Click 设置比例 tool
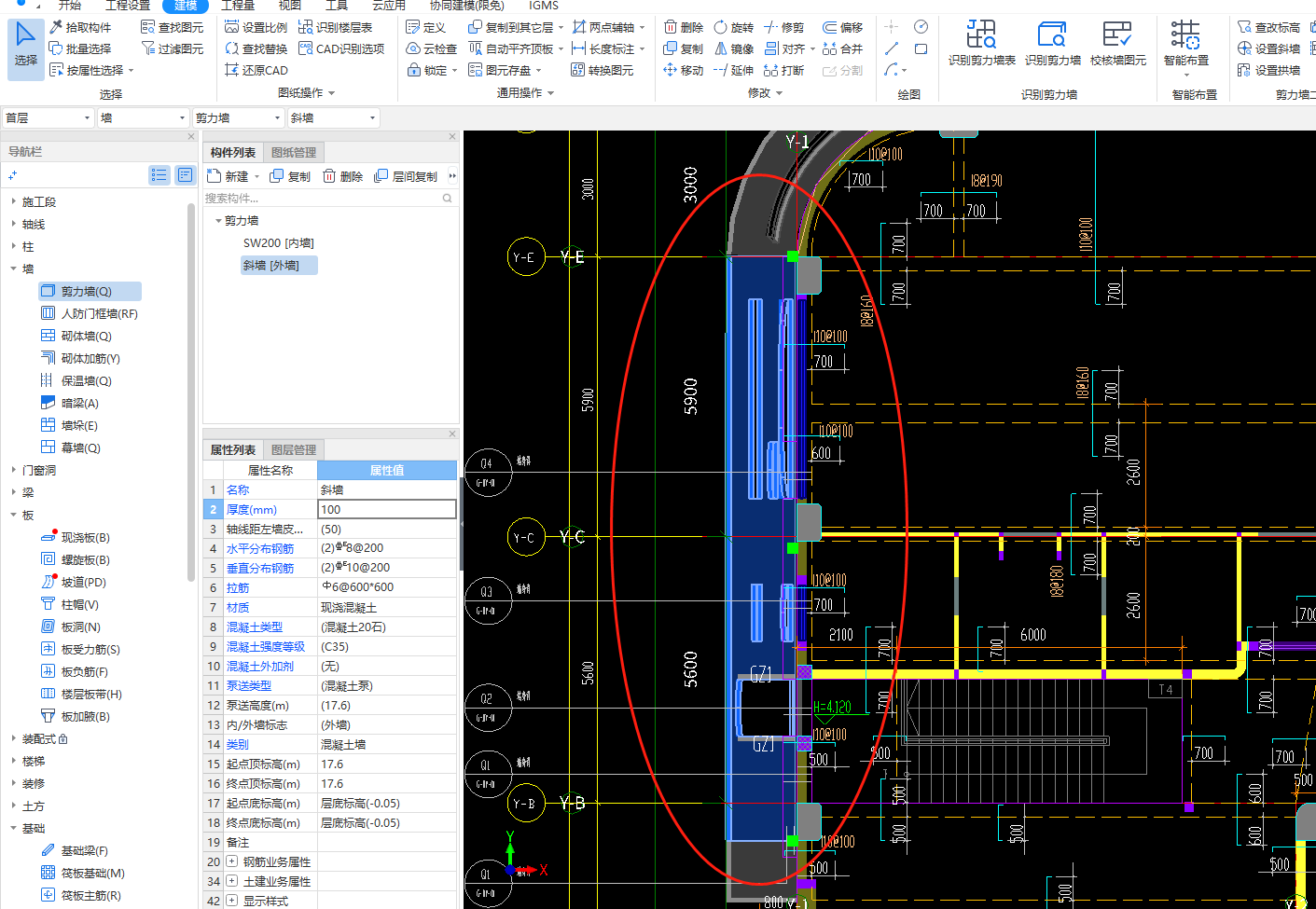 (x=256, y=27)
